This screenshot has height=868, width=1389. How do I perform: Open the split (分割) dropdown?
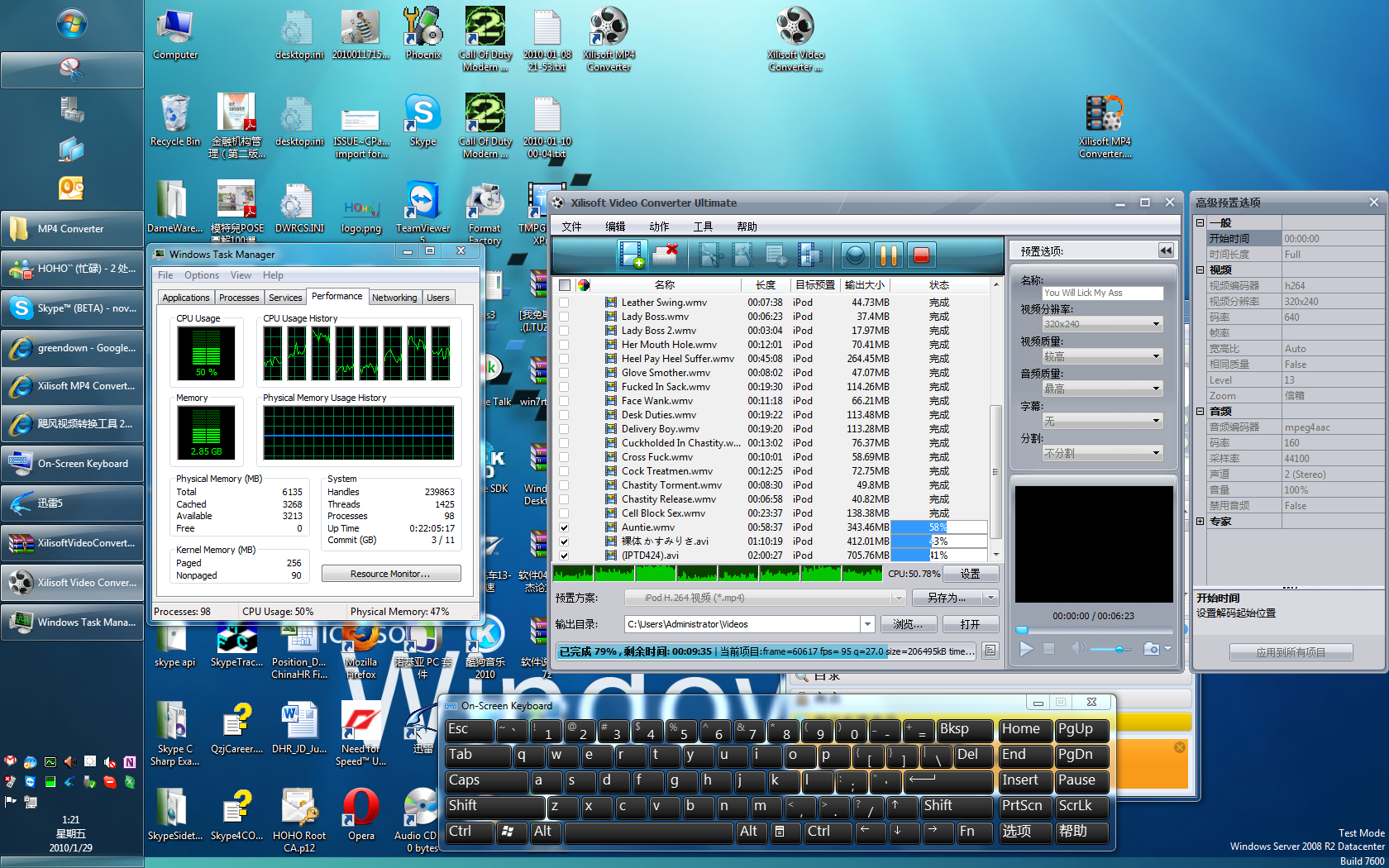[x=1102, y=453]
